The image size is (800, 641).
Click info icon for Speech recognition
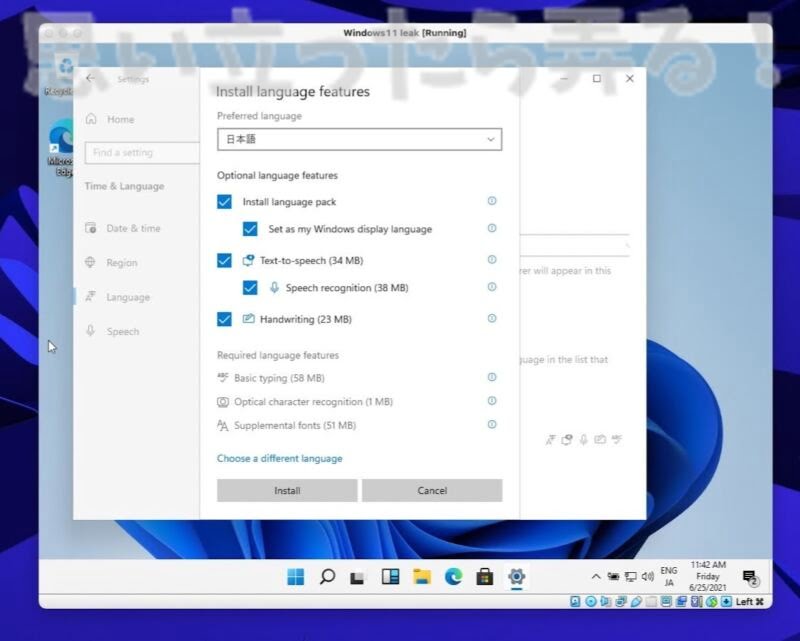[492, 286]
